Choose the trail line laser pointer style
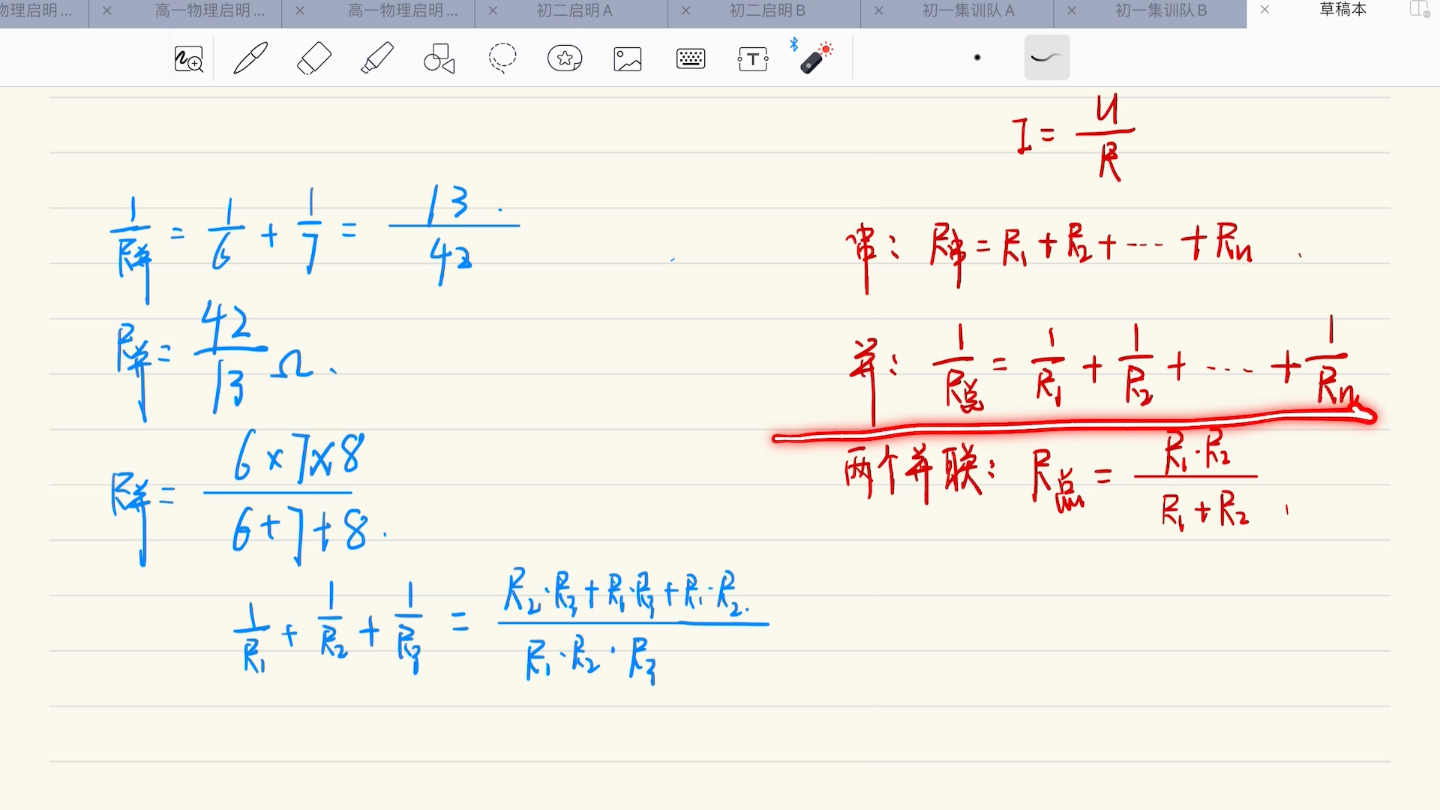This screenshot has width=1440, height=810. (1047, 57)
